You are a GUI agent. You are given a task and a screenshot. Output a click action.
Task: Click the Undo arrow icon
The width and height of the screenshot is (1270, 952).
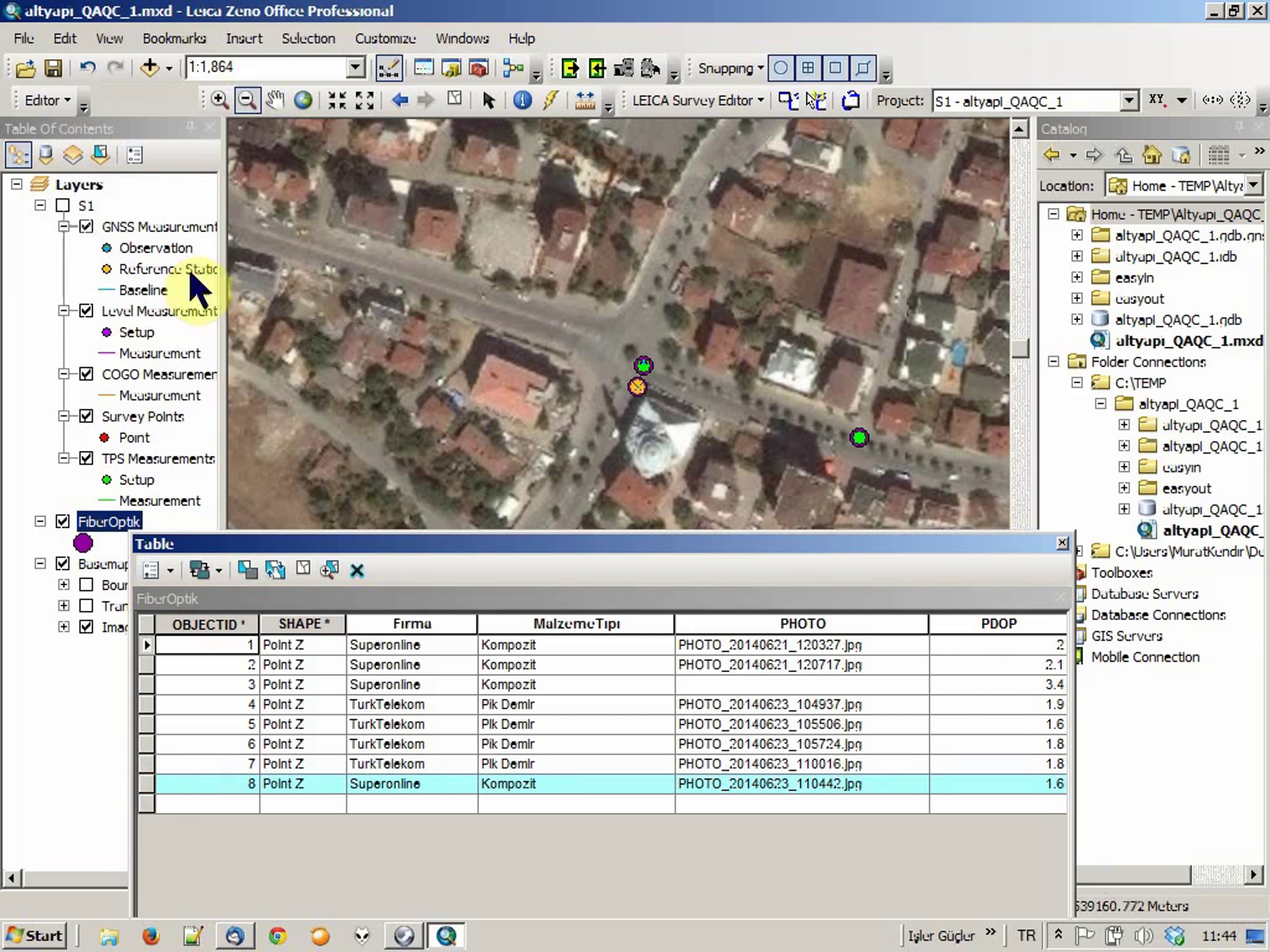tap(87, 68)
